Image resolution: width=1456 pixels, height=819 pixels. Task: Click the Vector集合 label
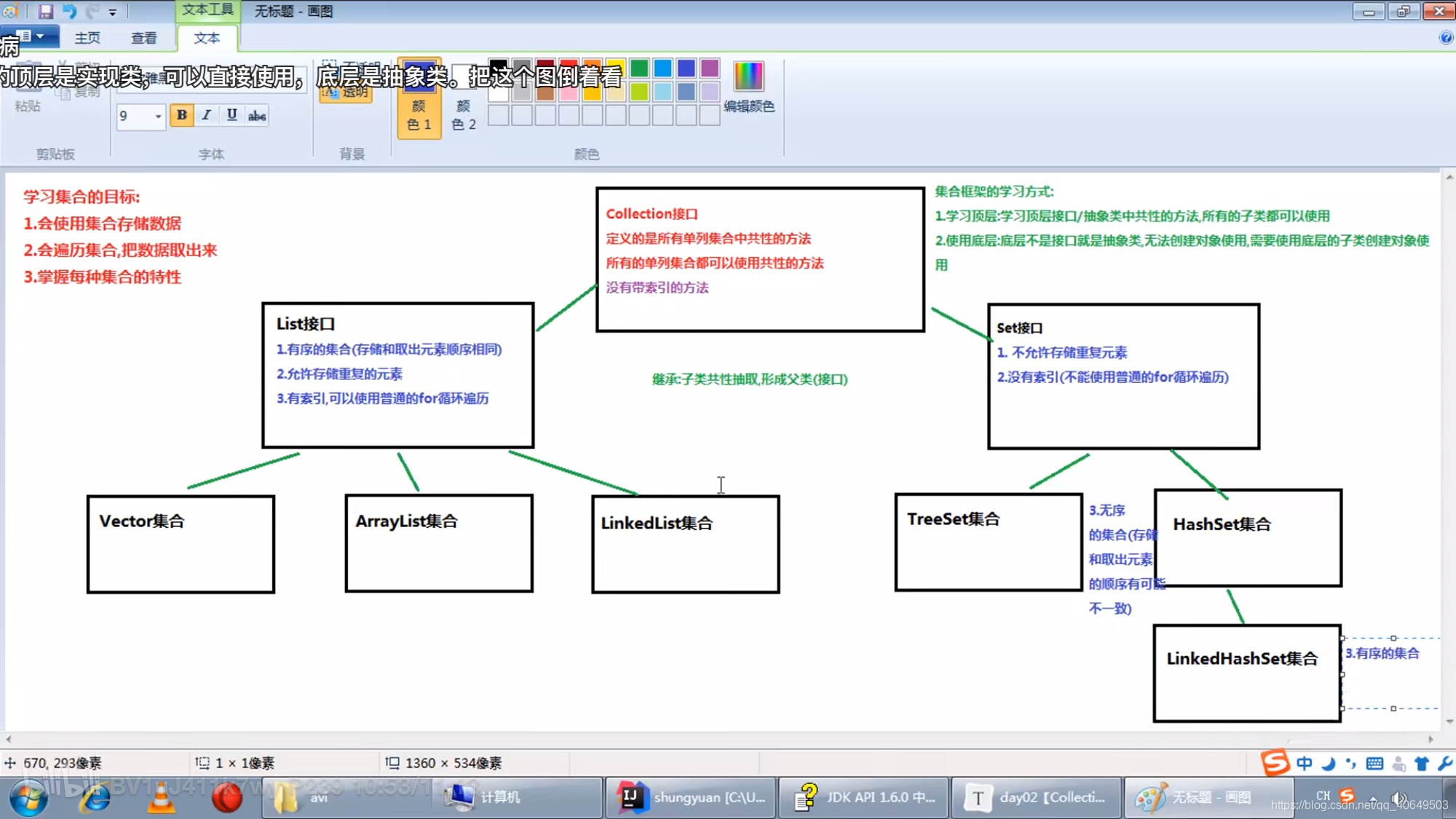(142, 521)
